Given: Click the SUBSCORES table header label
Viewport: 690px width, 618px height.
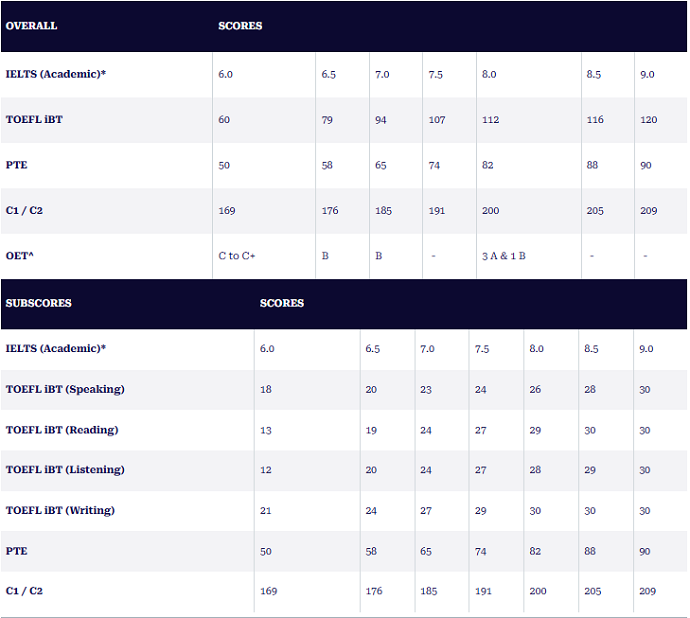Looking at the screenshot, I should (x=38, y=303).
